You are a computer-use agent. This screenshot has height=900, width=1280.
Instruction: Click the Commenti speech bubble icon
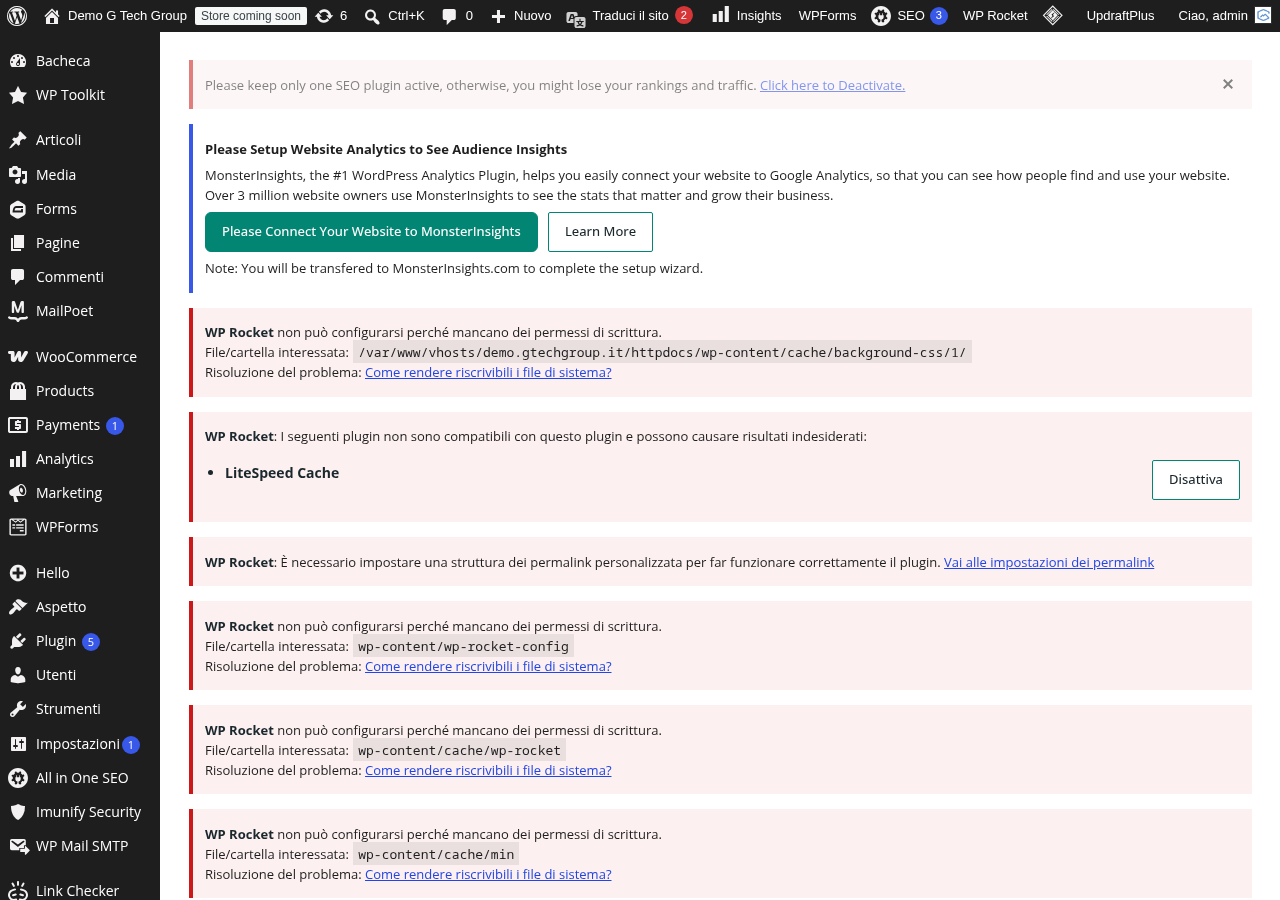pyautogui.click(x=18, y=277)
